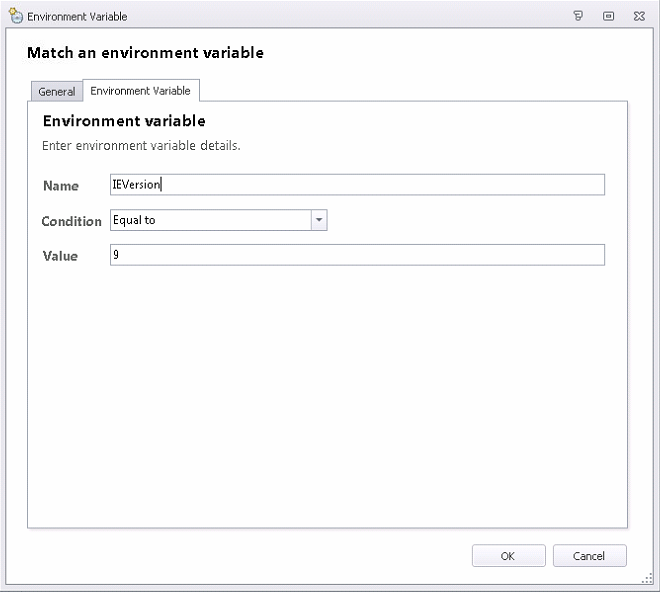
Task: Close the Environment Variable dialog
Action: (638, 16)
